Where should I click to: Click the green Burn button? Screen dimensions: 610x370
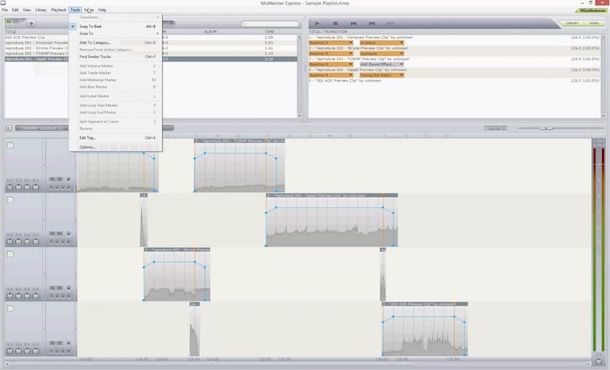(x=594, y=24)
